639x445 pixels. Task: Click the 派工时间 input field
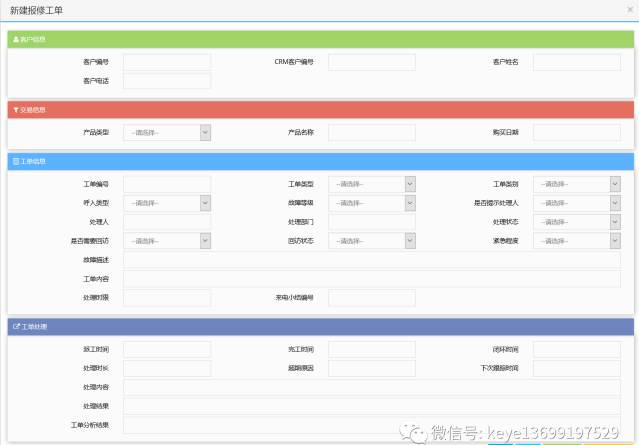(x=166, y=349)
